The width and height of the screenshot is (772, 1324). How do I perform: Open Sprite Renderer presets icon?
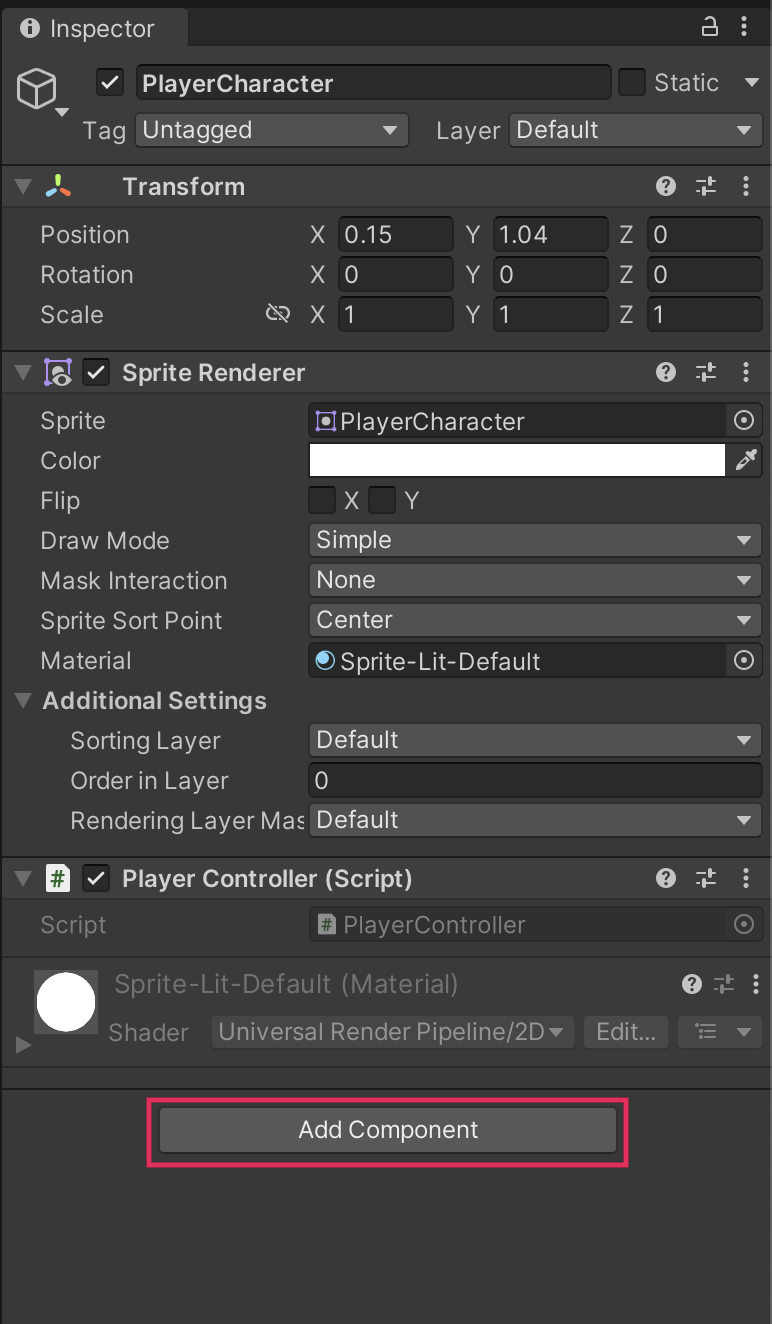[x=706, y=373]
